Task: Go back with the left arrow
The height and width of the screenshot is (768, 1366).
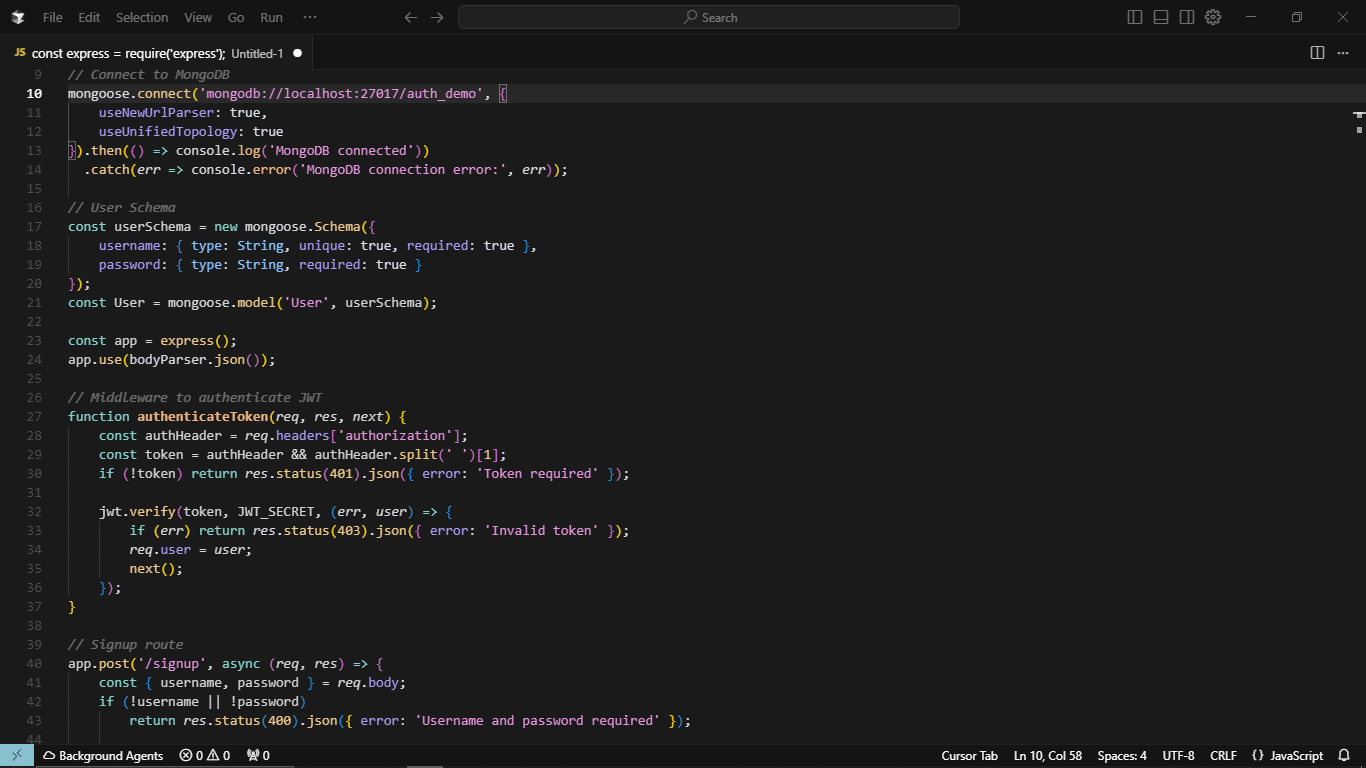Action: 411,17
